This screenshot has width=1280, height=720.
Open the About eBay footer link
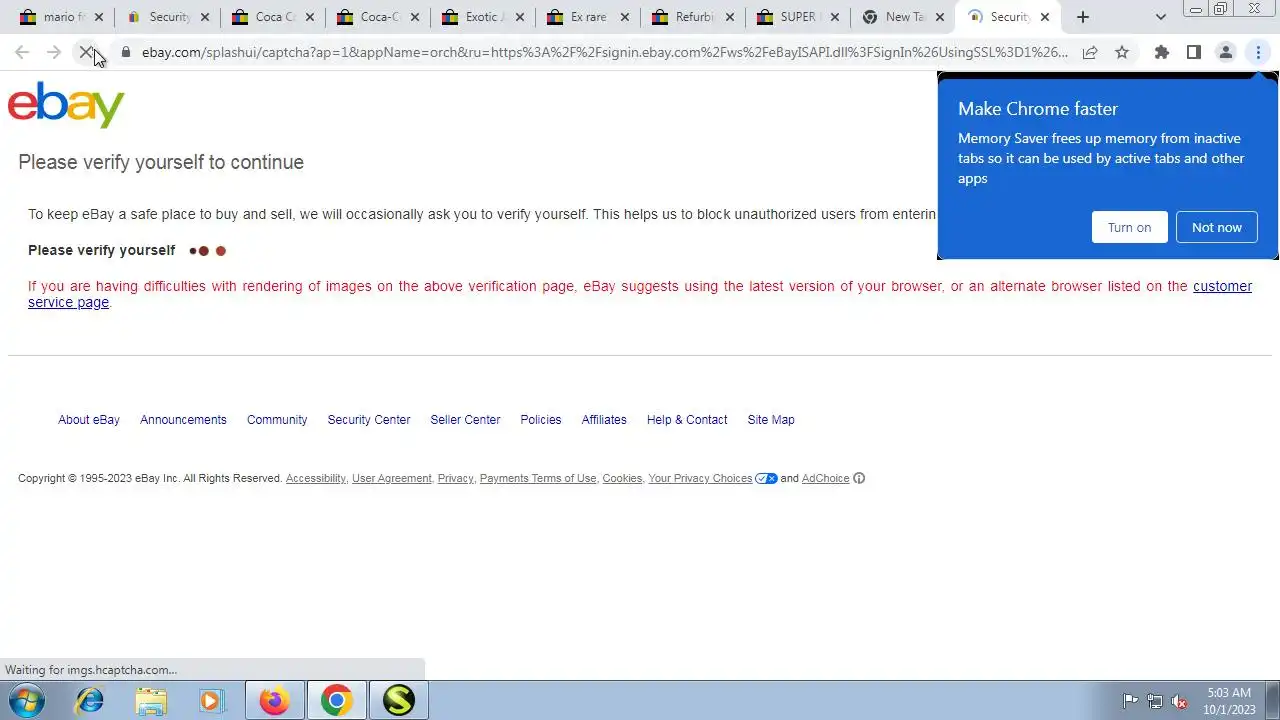pyautogui.click(x=89, y=420)
